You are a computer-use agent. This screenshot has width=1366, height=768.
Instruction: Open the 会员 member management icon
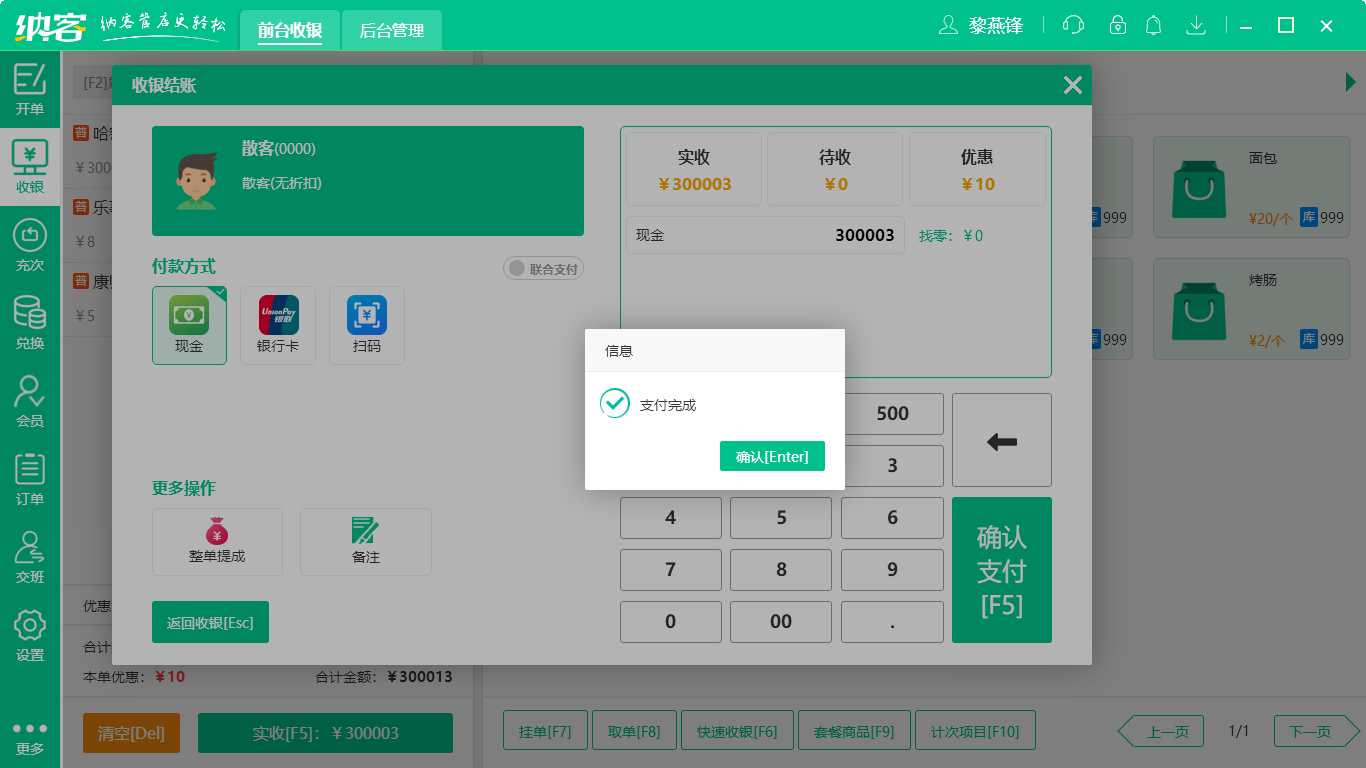(x=30, y=398)
